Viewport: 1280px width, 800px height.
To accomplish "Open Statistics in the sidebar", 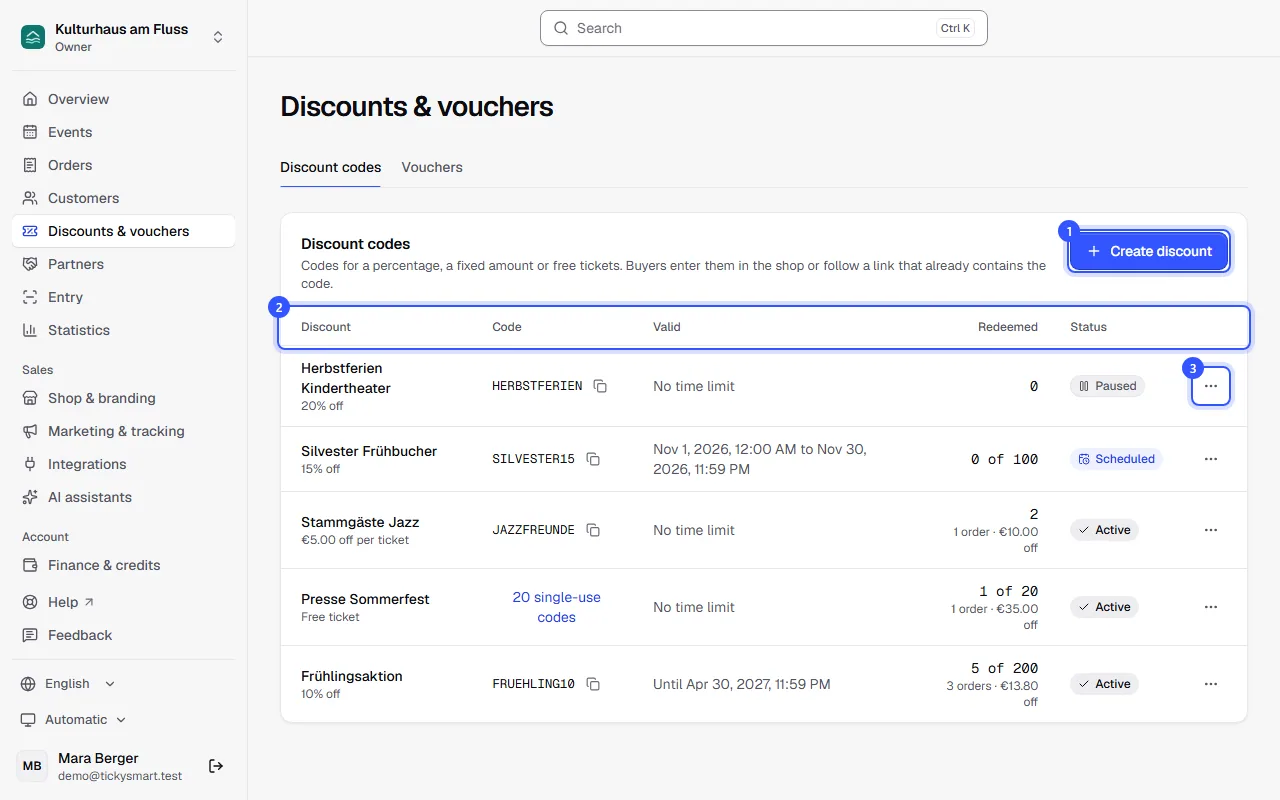I will (x=124, y=330).
